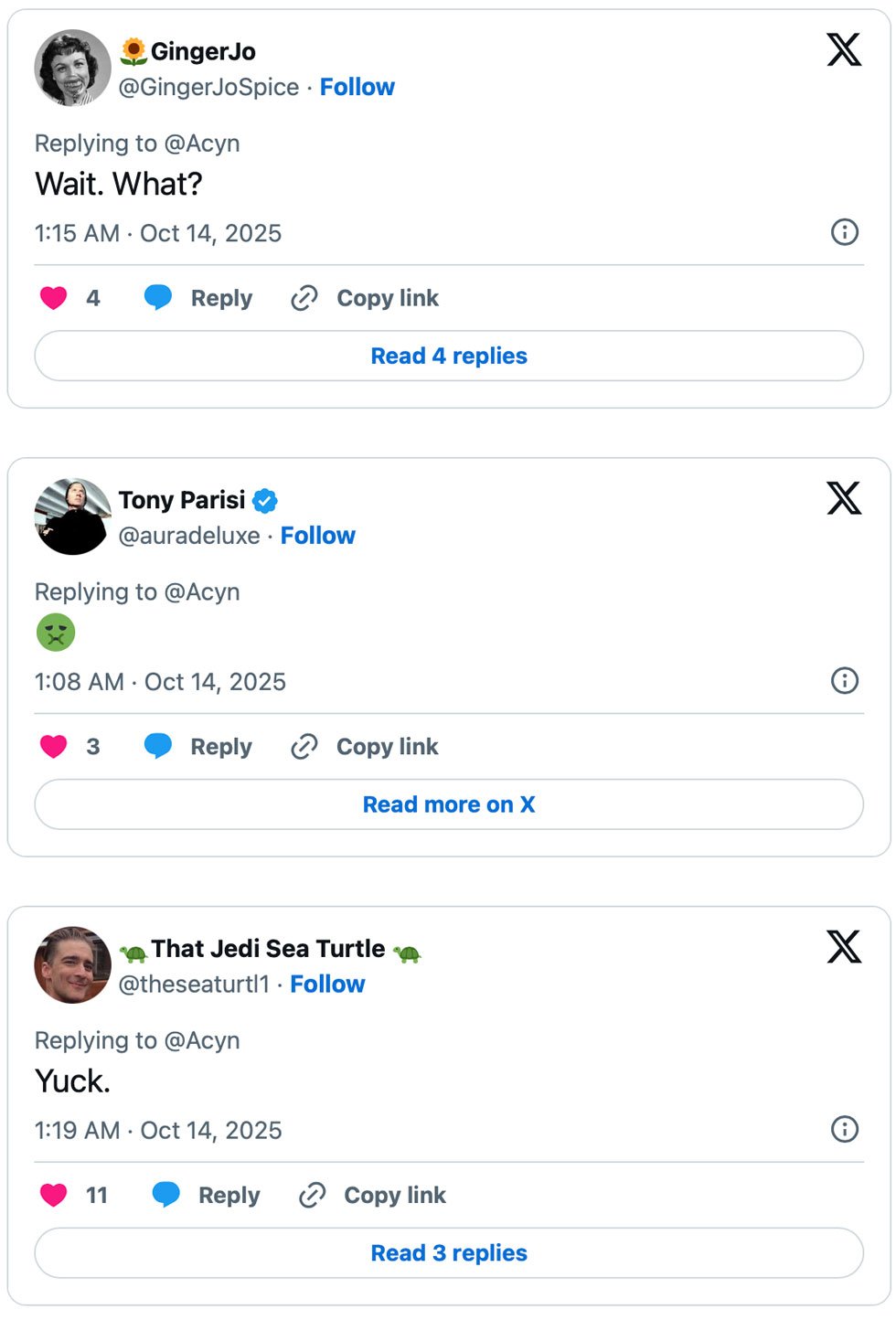Click the X logo on Tony Parisi's tweet
Screen dimensions: 896x1320
[x=844, y=498]
